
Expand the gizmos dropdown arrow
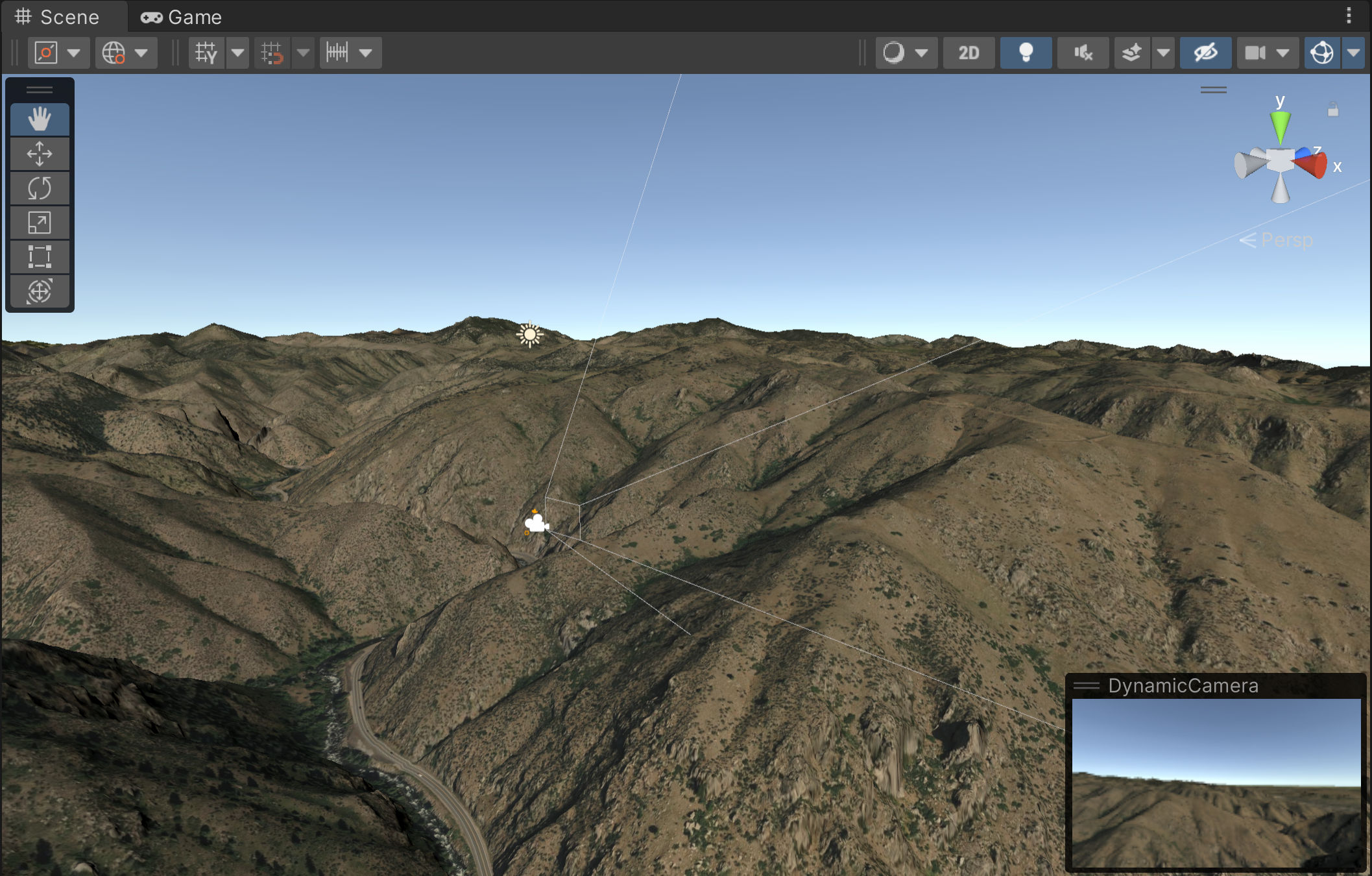(1353, 53)
